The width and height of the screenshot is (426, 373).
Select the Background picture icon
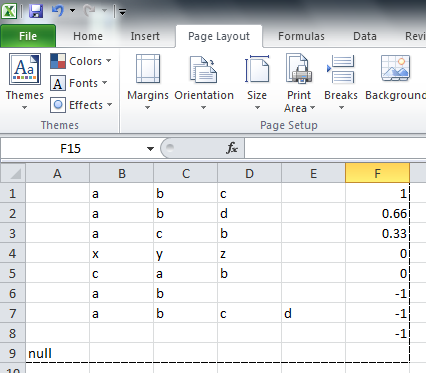pos(396,68)
